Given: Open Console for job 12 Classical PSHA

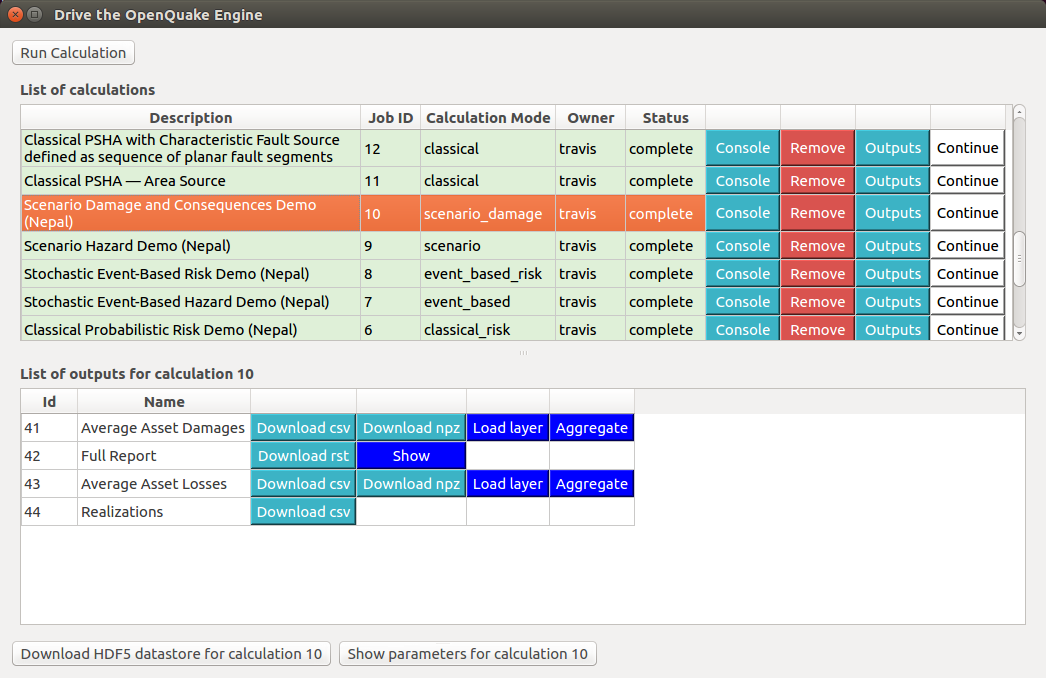Looking at the screenshot, I should tap(742, 147).
